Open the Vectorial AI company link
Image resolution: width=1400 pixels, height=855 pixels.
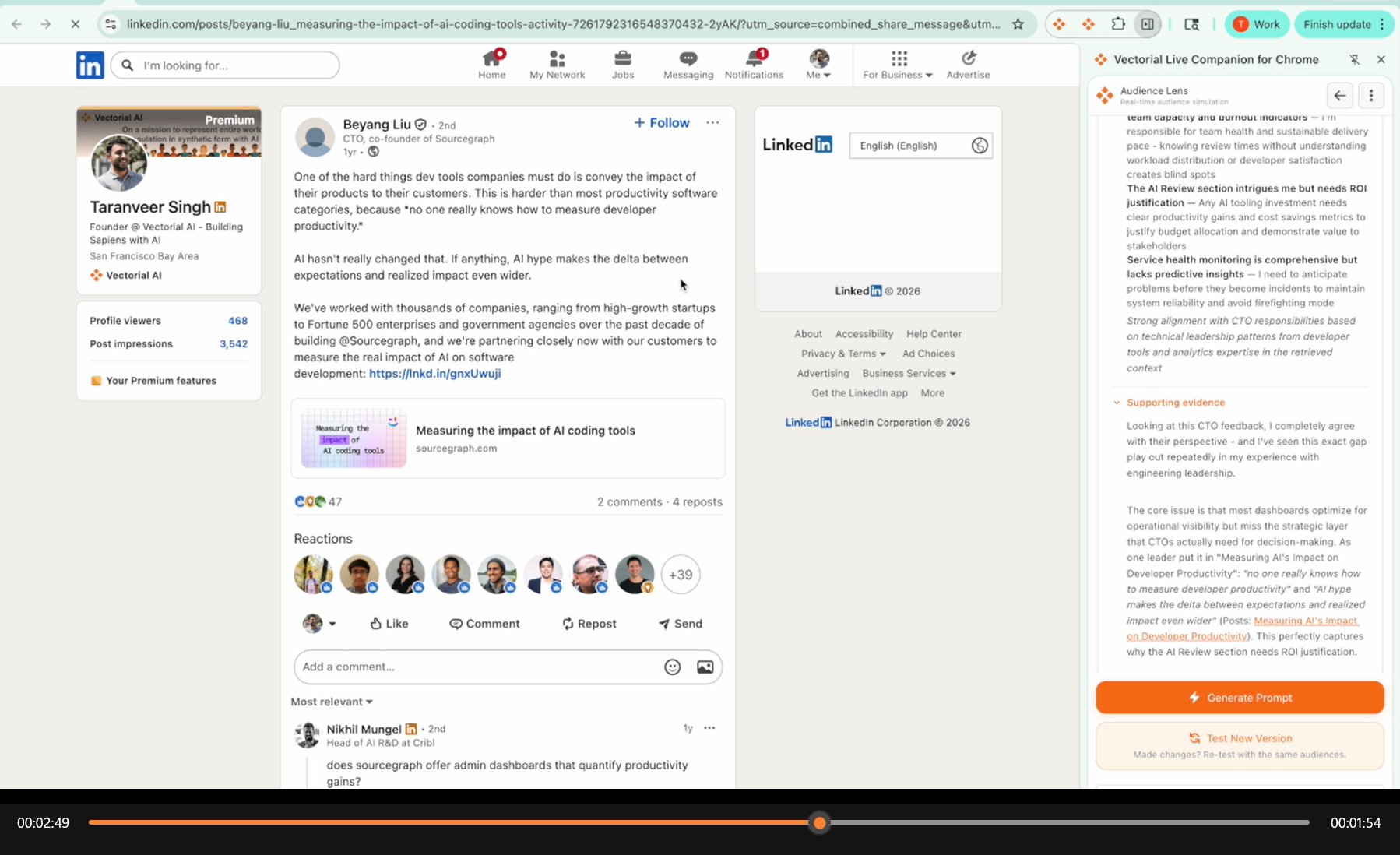[126, 276]
